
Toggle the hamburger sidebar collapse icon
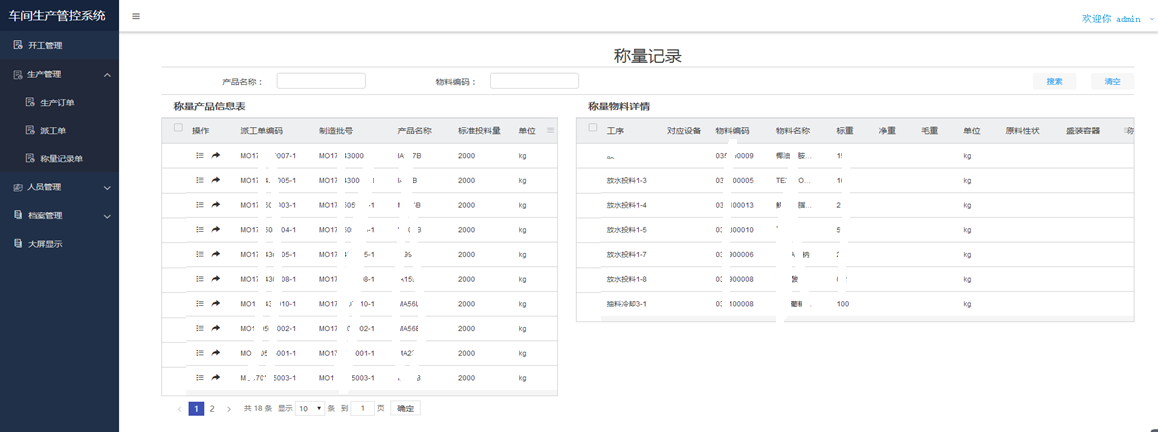(136, 16)
